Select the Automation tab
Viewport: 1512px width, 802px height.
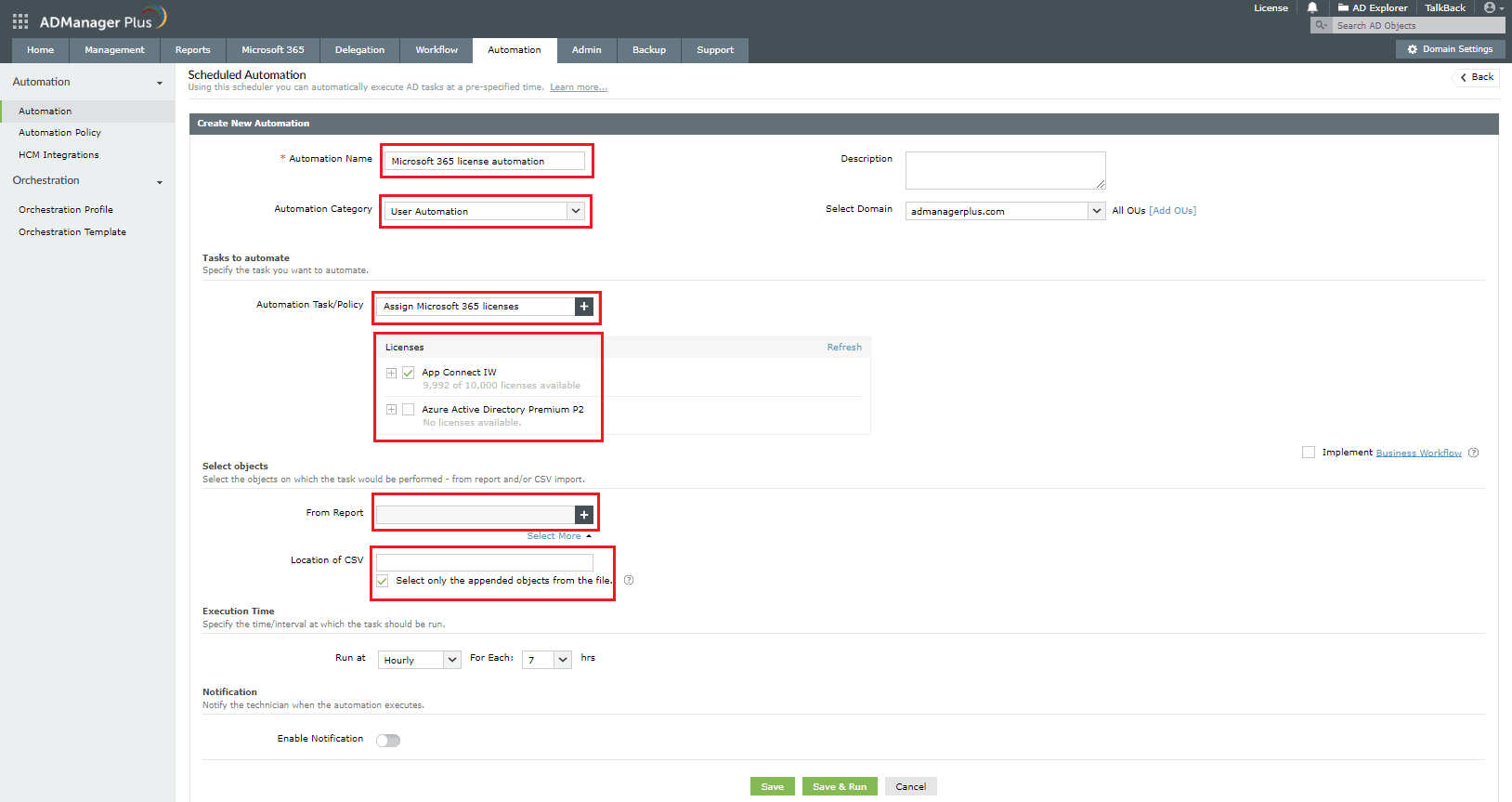coord(515,50)
